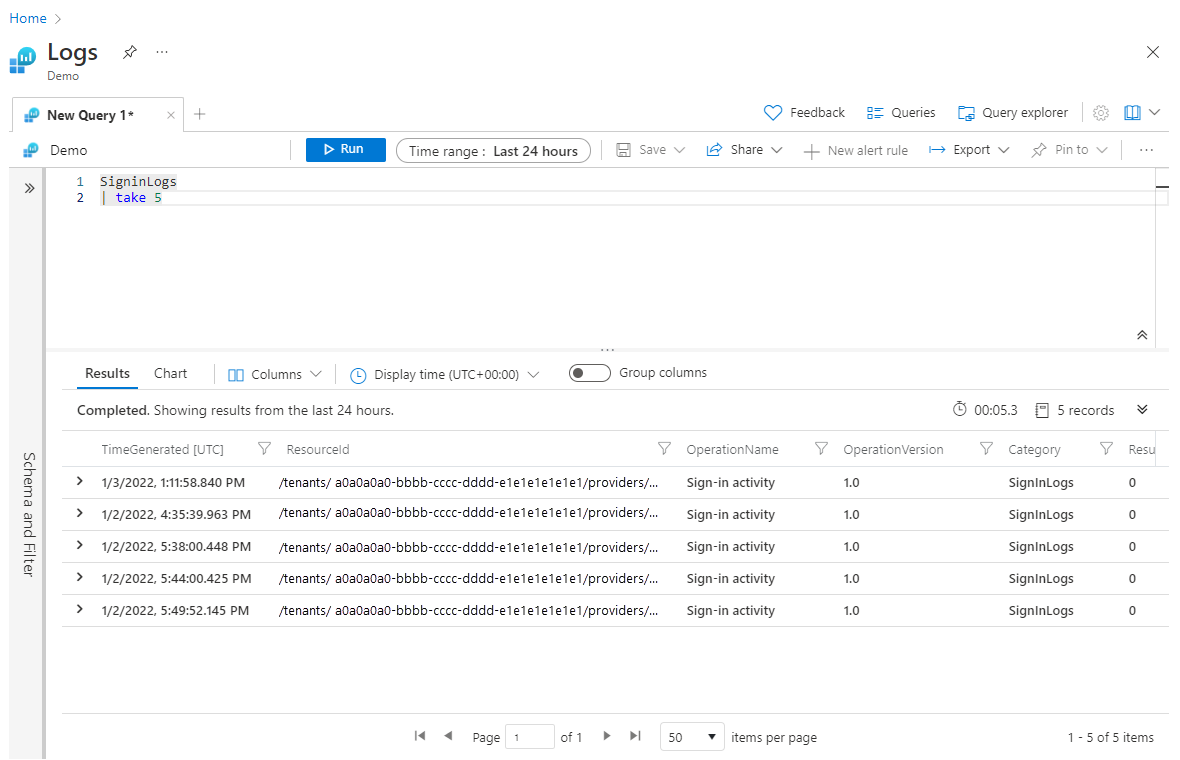
Task: Navigate to Home breadcrumb
Action: pos(28,18)
